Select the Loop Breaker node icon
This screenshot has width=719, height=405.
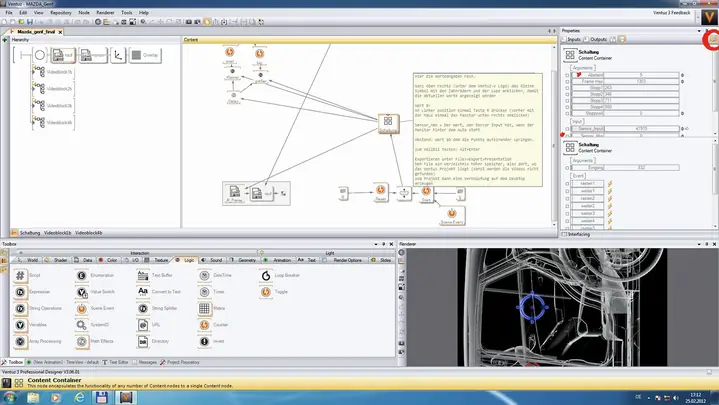click(266, 275)
